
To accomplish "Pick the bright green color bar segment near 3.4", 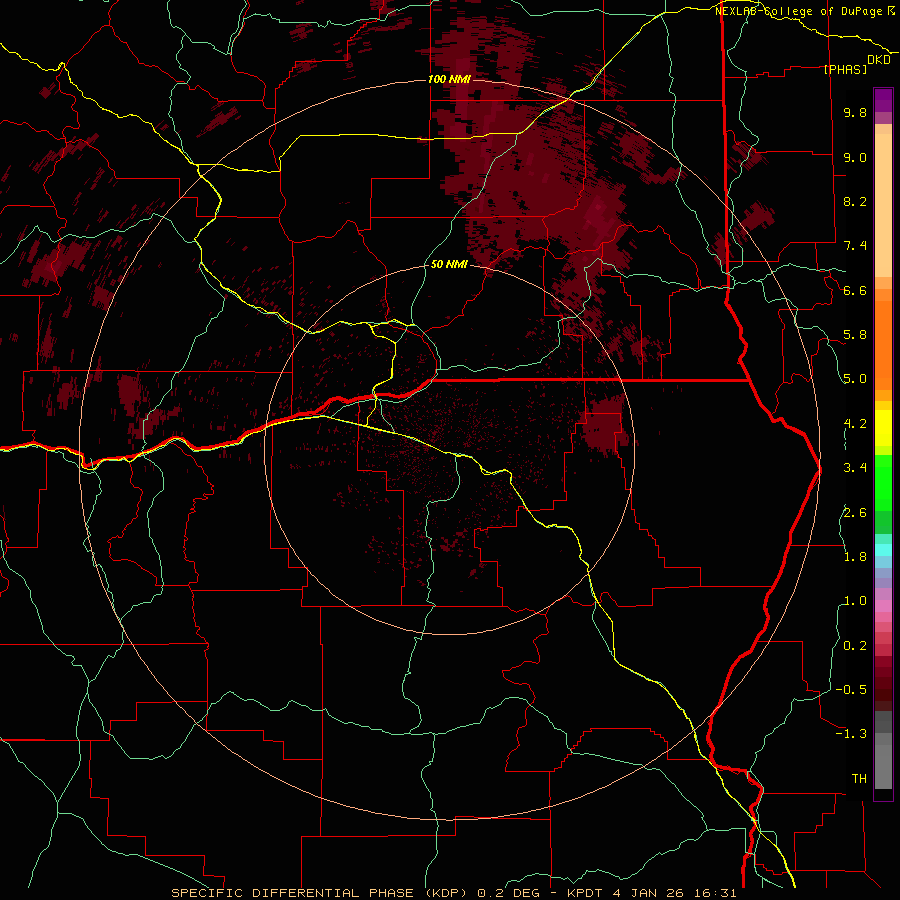I will [x=883, y=482].
